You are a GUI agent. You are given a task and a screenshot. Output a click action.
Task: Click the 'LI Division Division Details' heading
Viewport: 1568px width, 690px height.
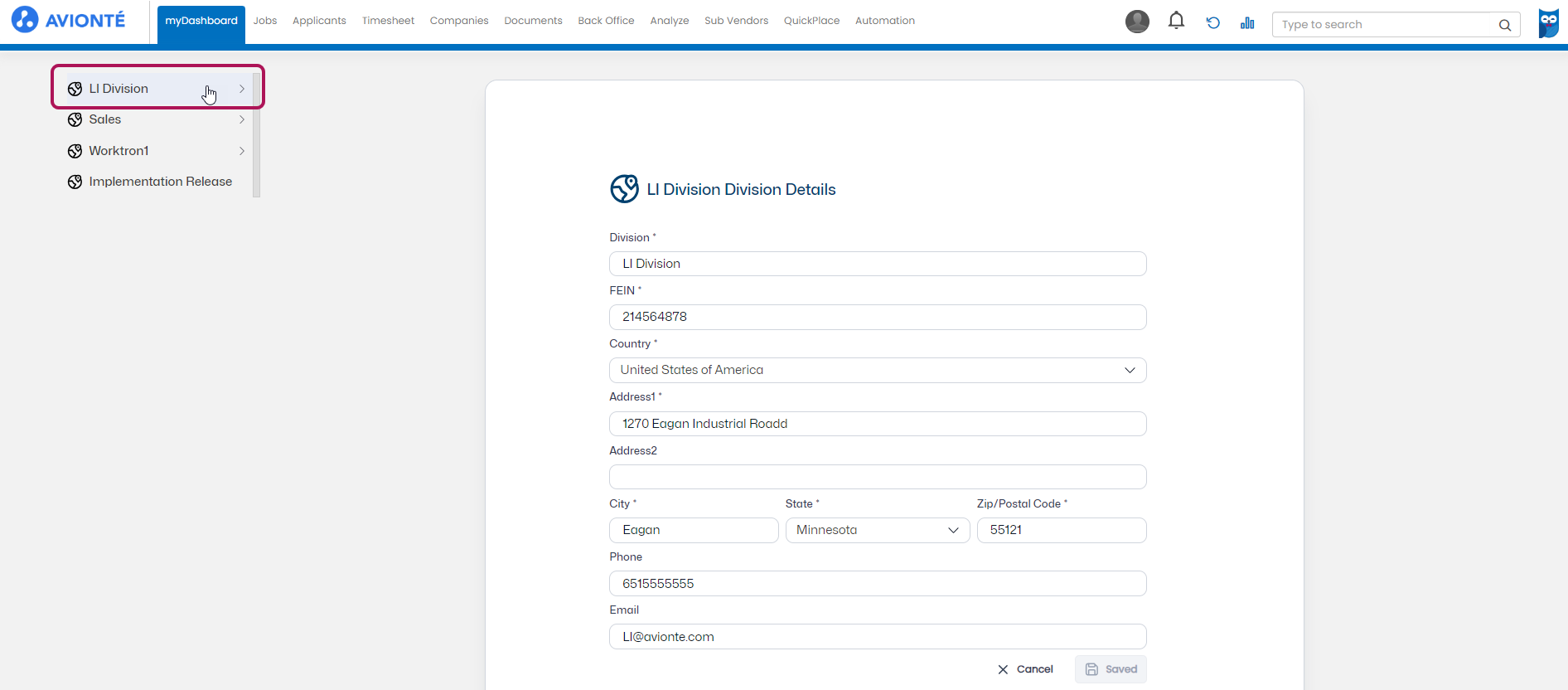741,189
